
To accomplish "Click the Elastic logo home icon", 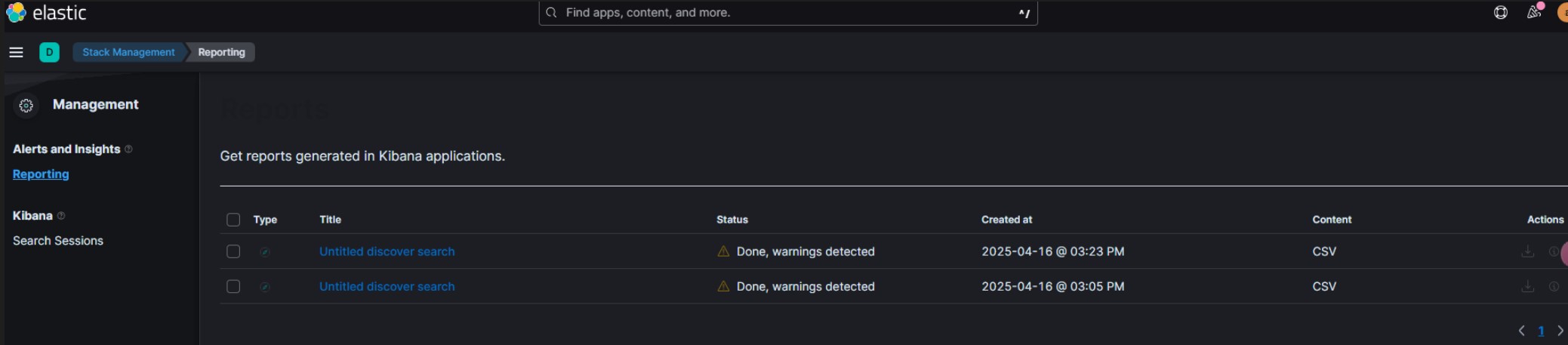I will 16,13.
